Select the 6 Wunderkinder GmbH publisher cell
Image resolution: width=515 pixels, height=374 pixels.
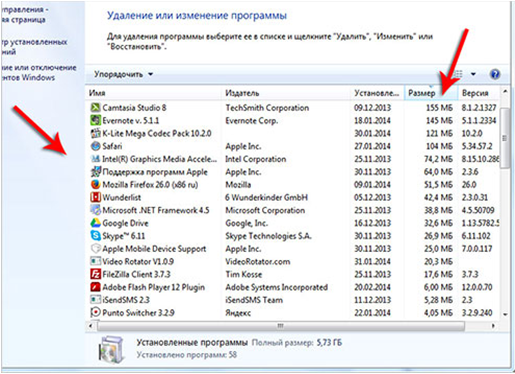(266, 197)
